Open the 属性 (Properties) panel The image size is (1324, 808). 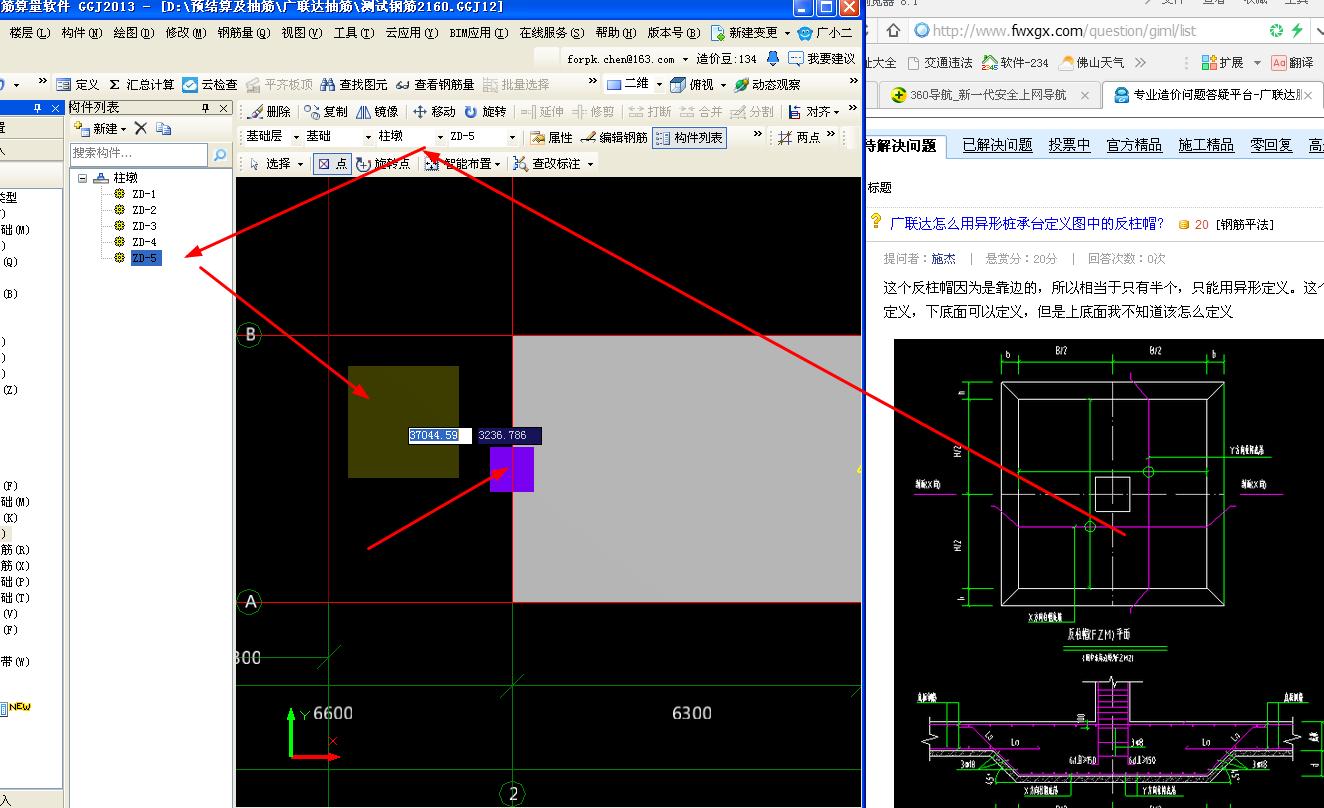pos(551,137)
